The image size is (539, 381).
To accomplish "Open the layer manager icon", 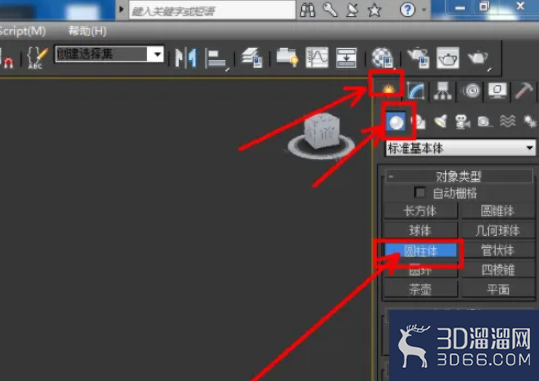I will coord(252,57).
